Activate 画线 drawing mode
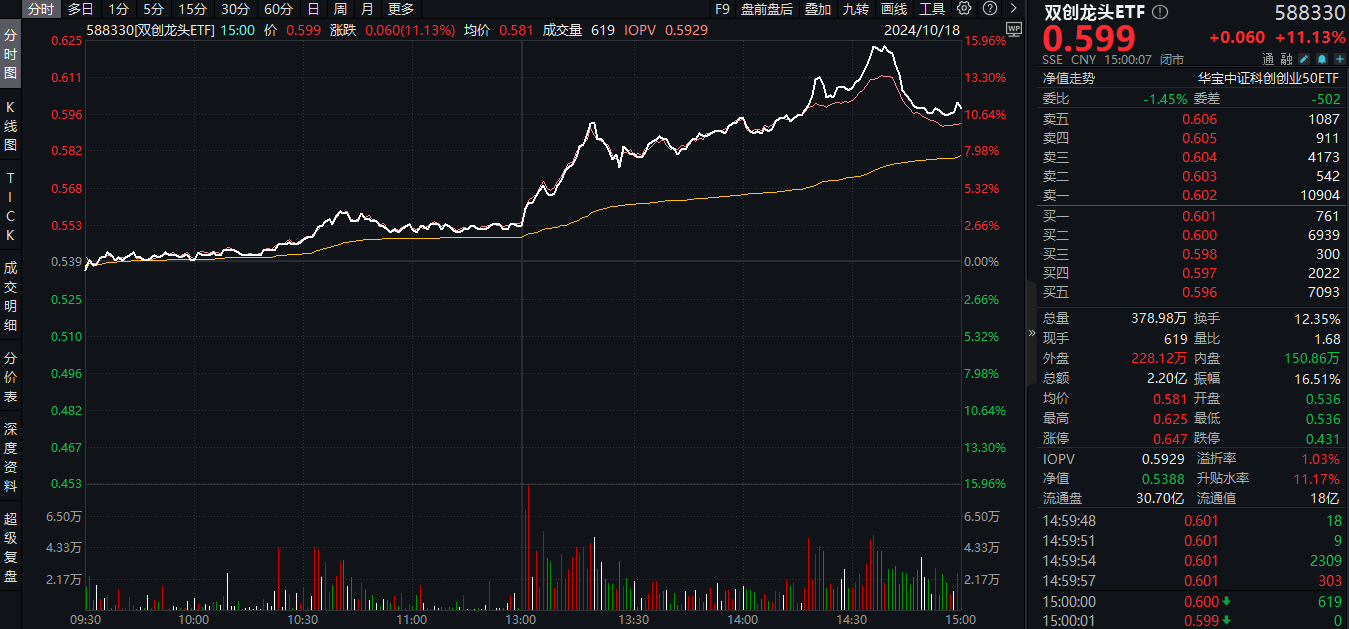The image size is (1349, 629). coord(896,9)
